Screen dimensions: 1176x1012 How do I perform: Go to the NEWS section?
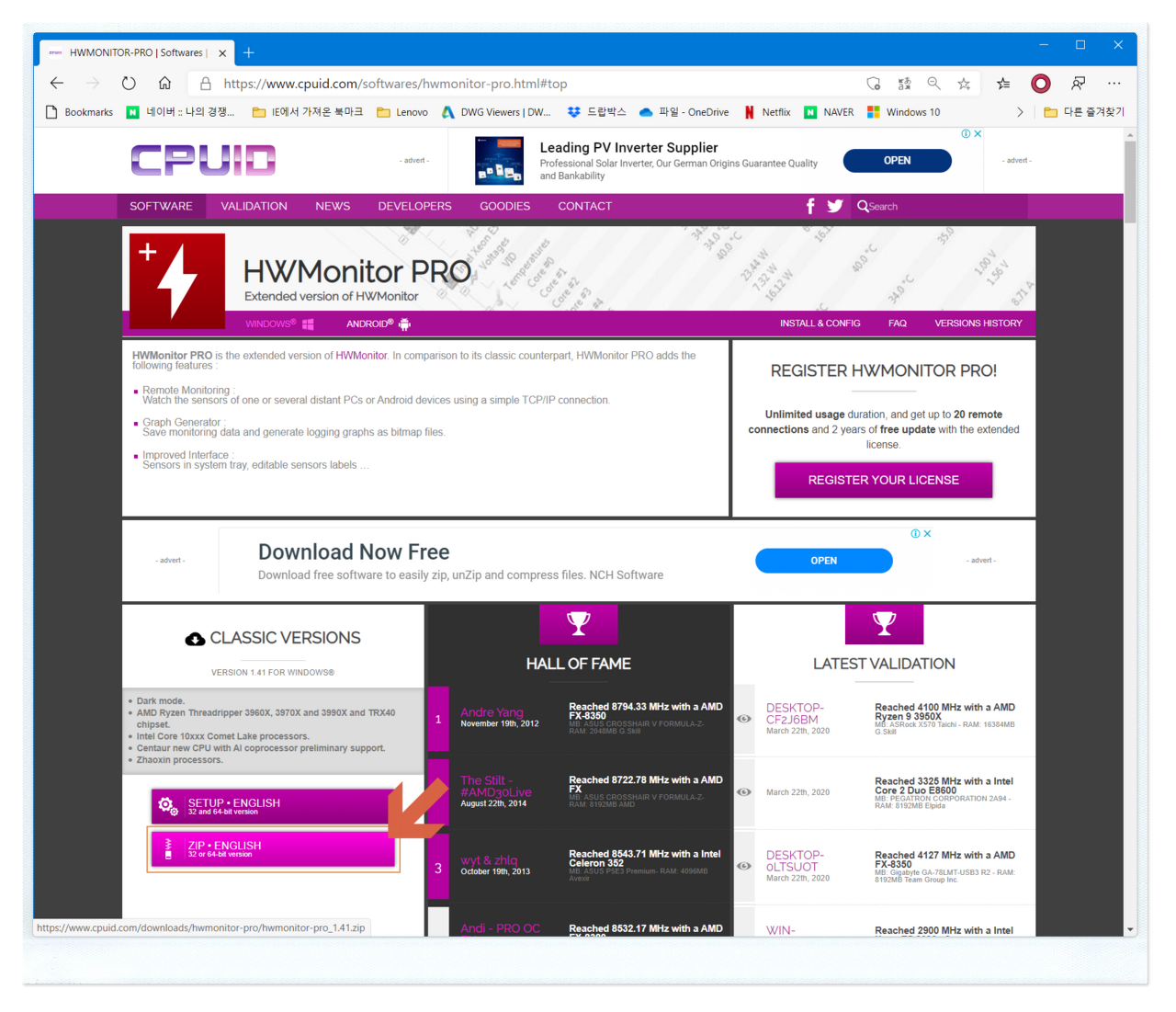click(333, 206)
